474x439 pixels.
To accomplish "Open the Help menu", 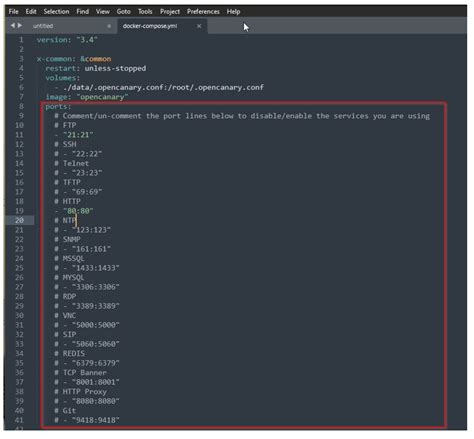I will point(233,12).
